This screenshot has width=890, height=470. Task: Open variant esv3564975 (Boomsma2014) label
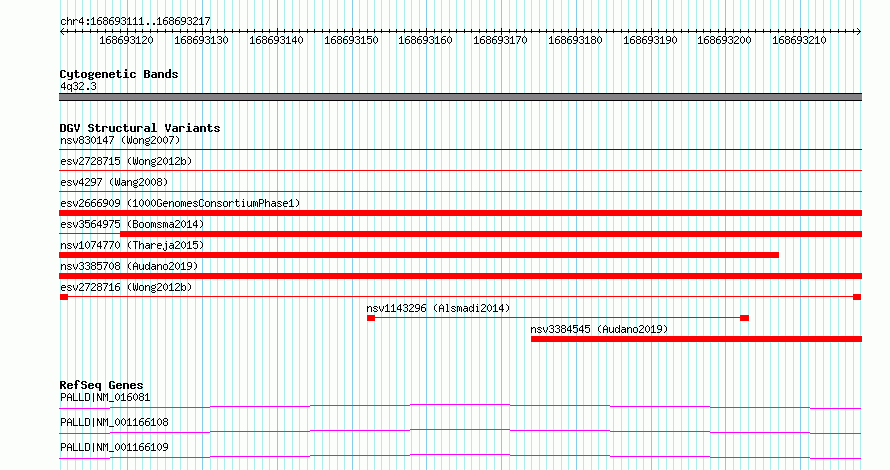132,224
